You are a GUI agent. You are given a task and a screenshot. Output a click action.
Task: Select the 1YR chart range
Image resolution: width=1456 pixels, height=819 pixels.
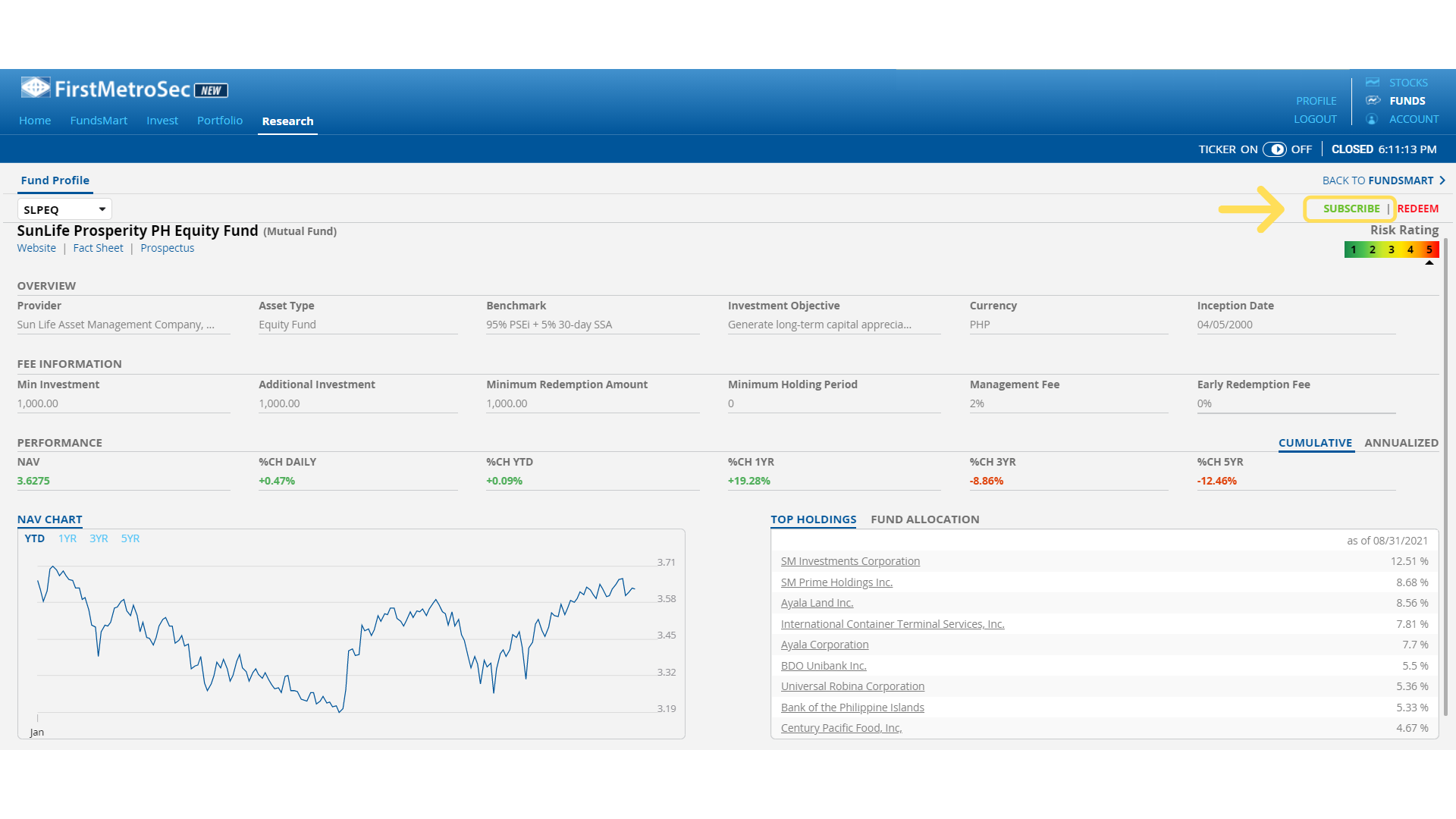(67, 538)
